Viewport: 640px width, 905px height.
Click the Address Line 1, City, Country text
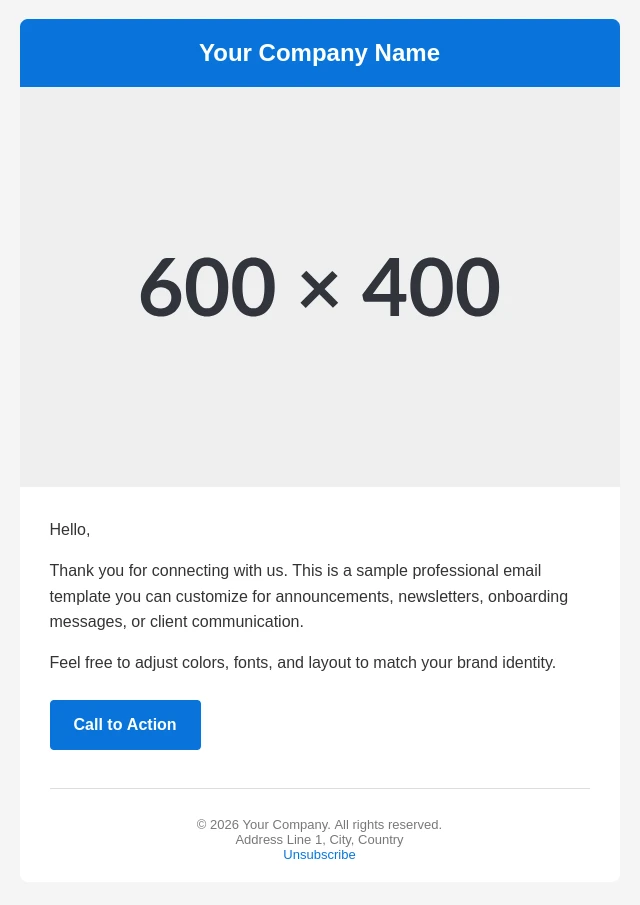click(x=319, y=839)
